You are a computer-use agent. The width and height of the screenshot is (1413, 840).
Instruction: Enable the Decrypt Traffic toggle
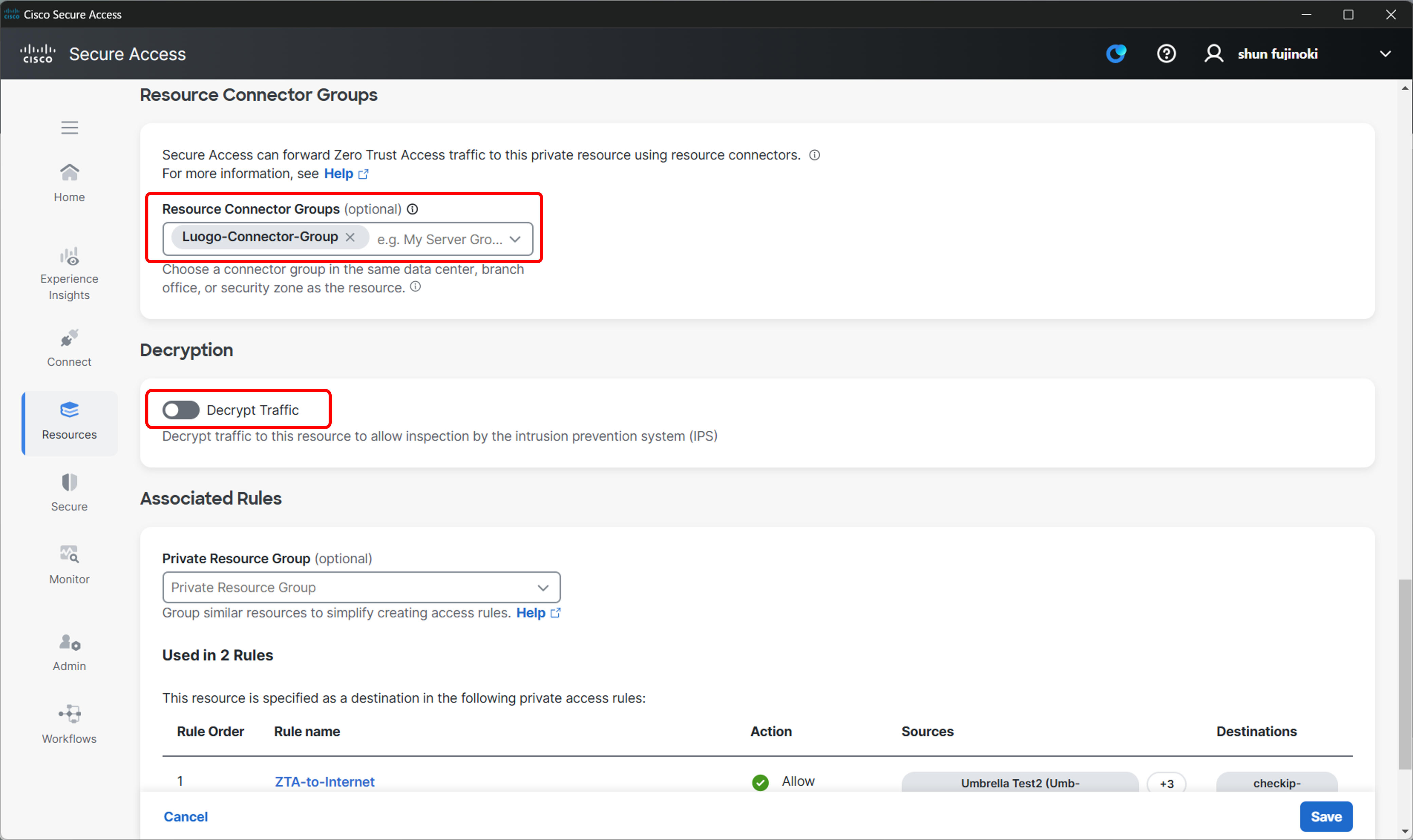click(181, 410)
